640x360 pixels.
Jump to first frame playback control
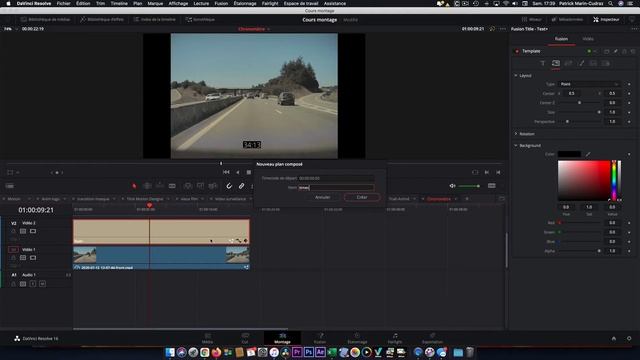point(226,172)
